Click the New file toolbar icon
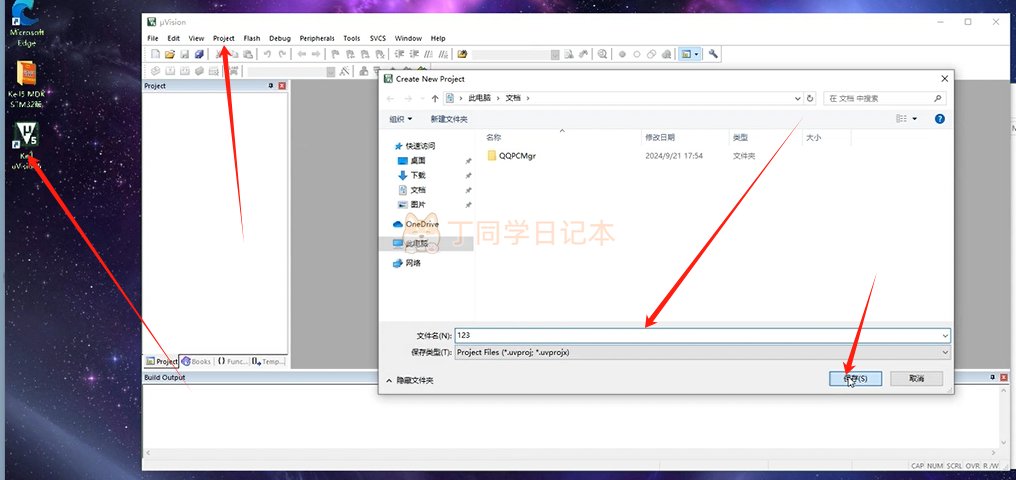Screen dimensions: 1016x480 (156, 54)
